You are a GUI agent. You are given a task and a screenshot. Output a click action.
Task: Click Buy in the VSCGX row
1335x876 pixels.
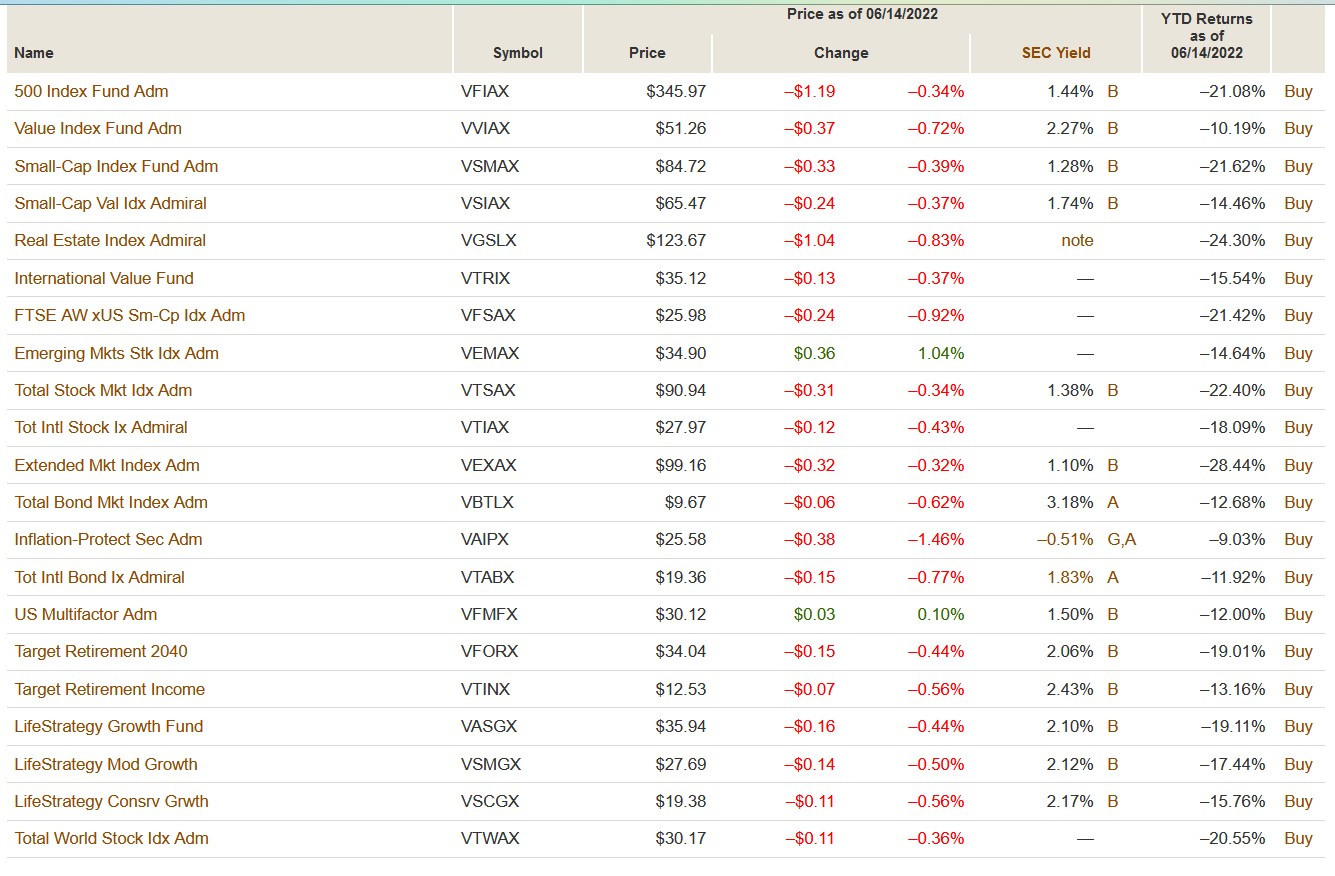[x=1298, y=801]
